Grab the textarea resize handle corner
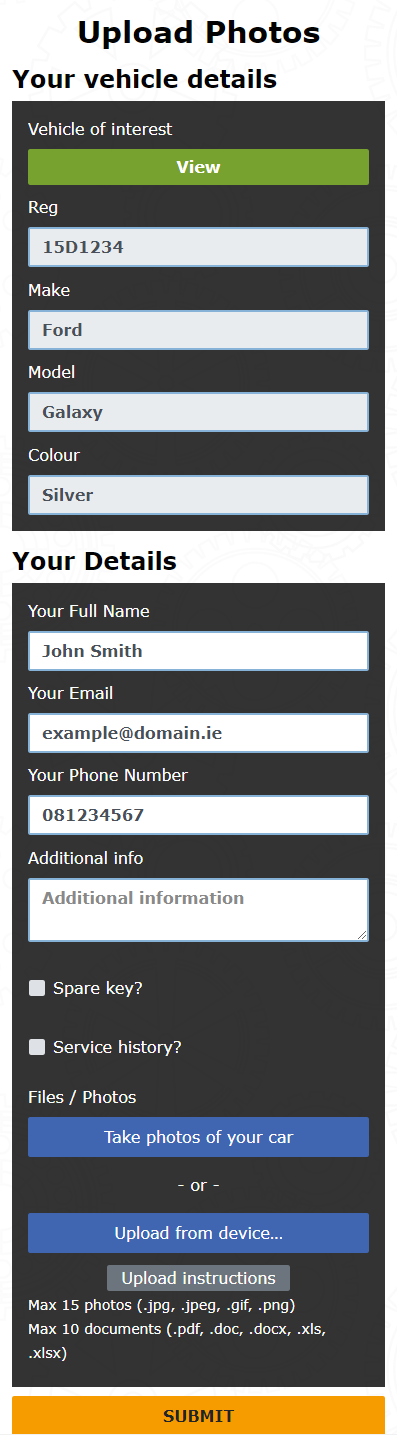Screen dimensions: 397x1444 click(x=361, y=934)
